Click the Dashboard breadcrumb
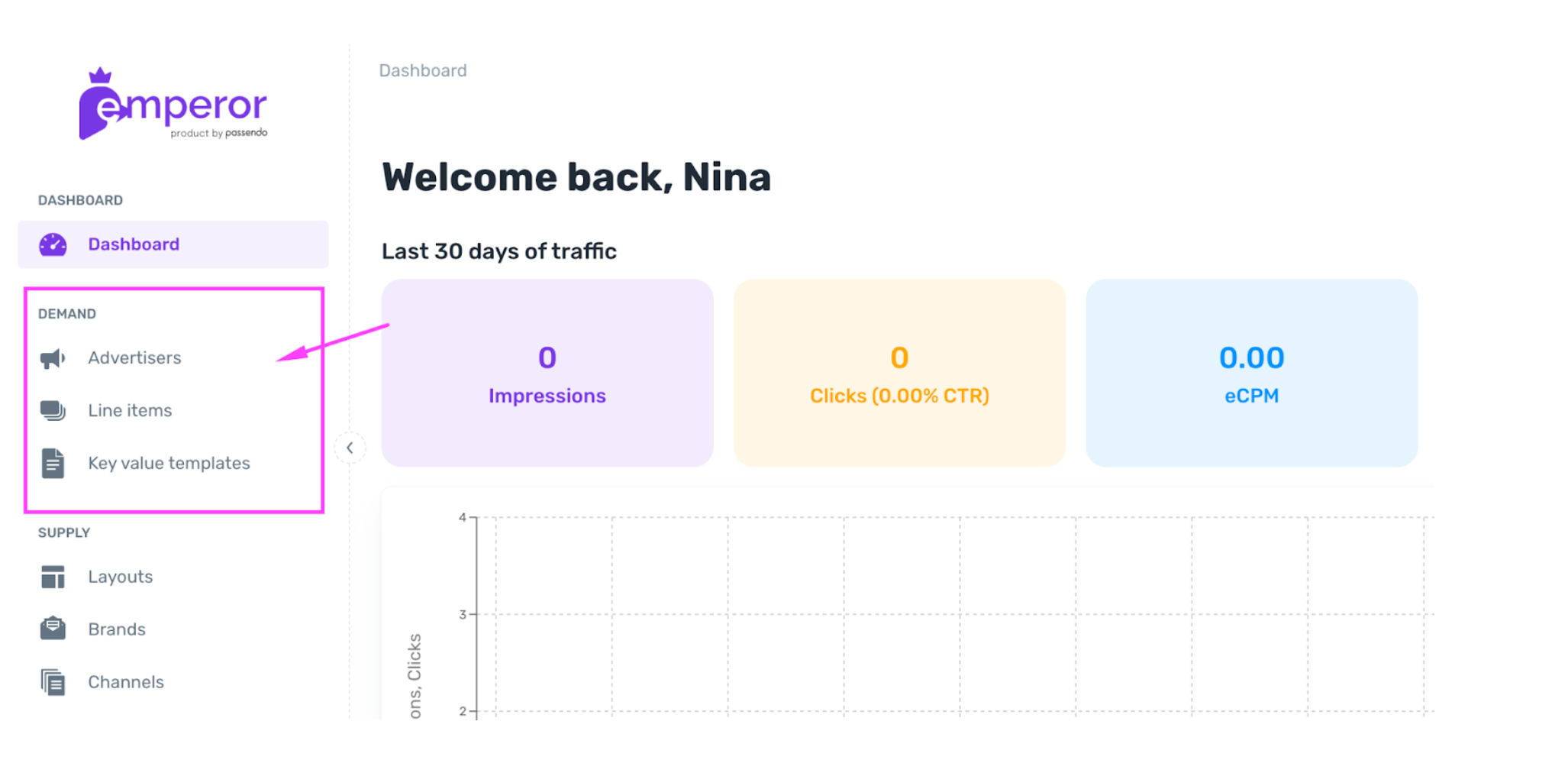The width and height of the screenshot is (1568, 760). [x=423, y=71]
